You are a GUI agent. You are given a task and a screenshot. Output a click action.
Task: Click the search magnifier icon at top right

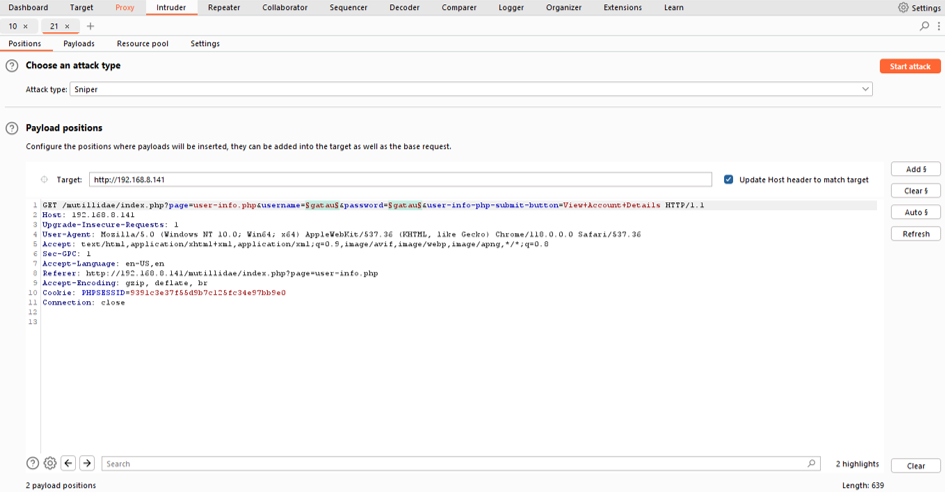click(x=924, y=26)
